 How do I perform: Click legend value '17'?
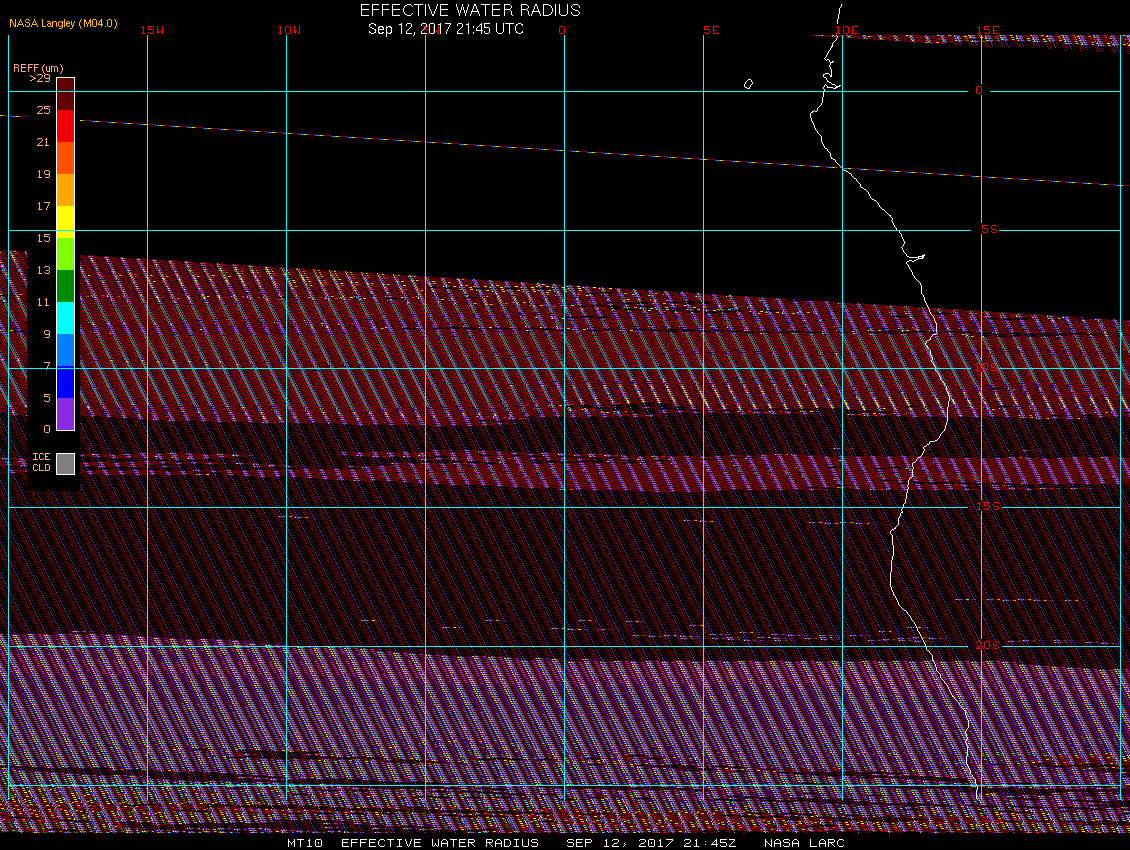43,206
